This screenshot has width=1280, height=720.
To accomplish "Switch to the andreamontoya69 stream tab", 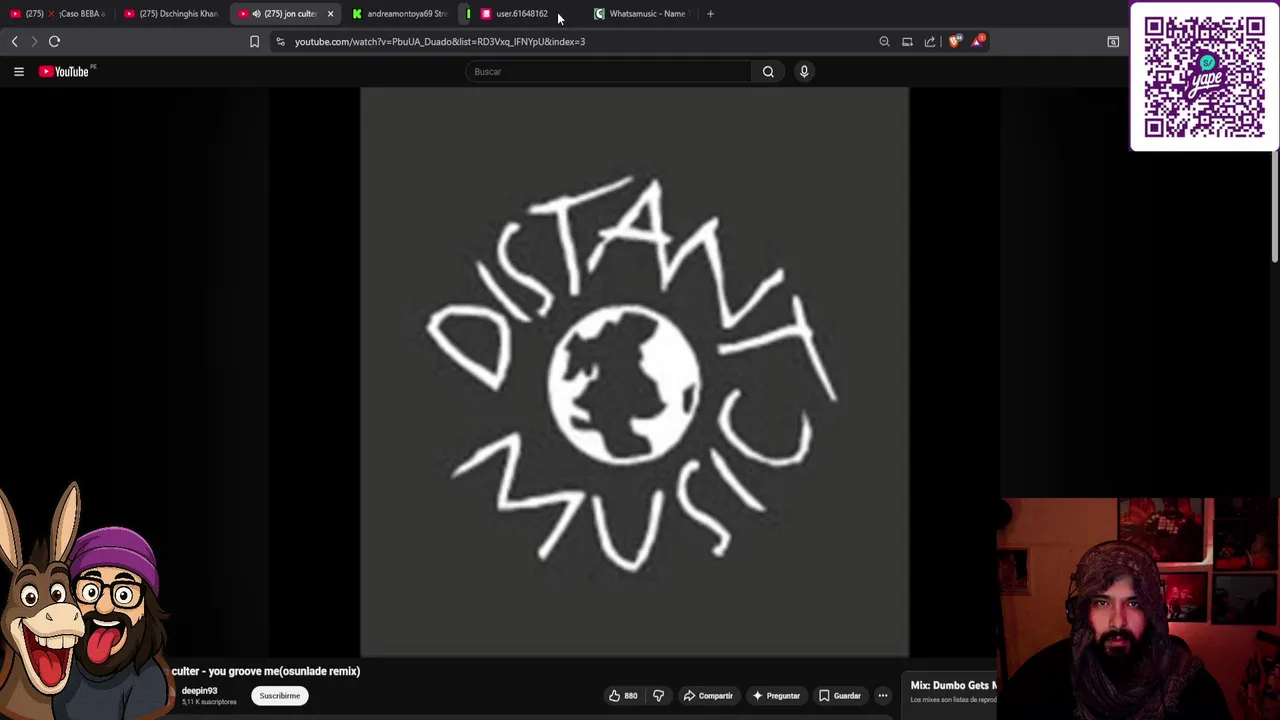I will click(400, 14).
